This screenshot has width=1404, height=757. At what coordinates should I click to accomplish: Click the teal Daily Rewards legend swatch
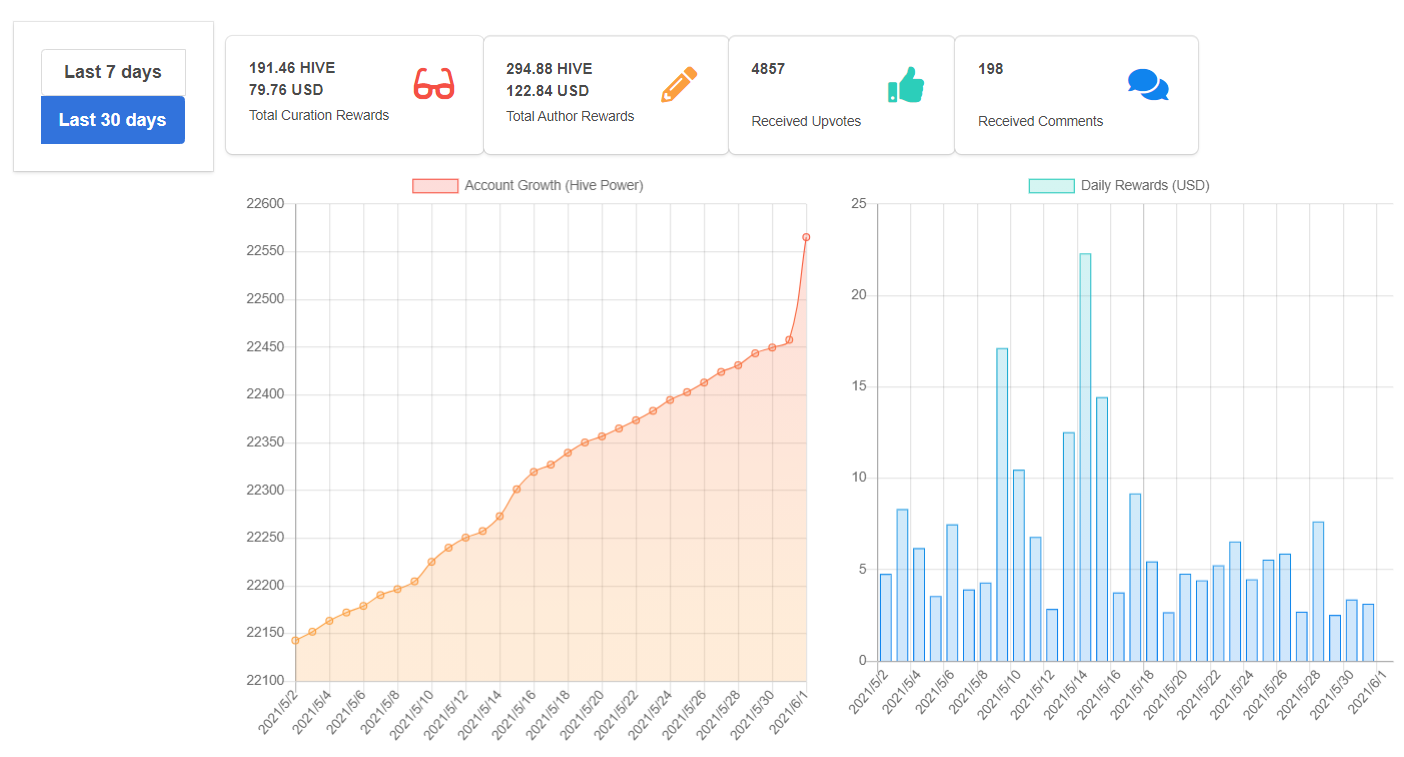tap(1052, 185)
